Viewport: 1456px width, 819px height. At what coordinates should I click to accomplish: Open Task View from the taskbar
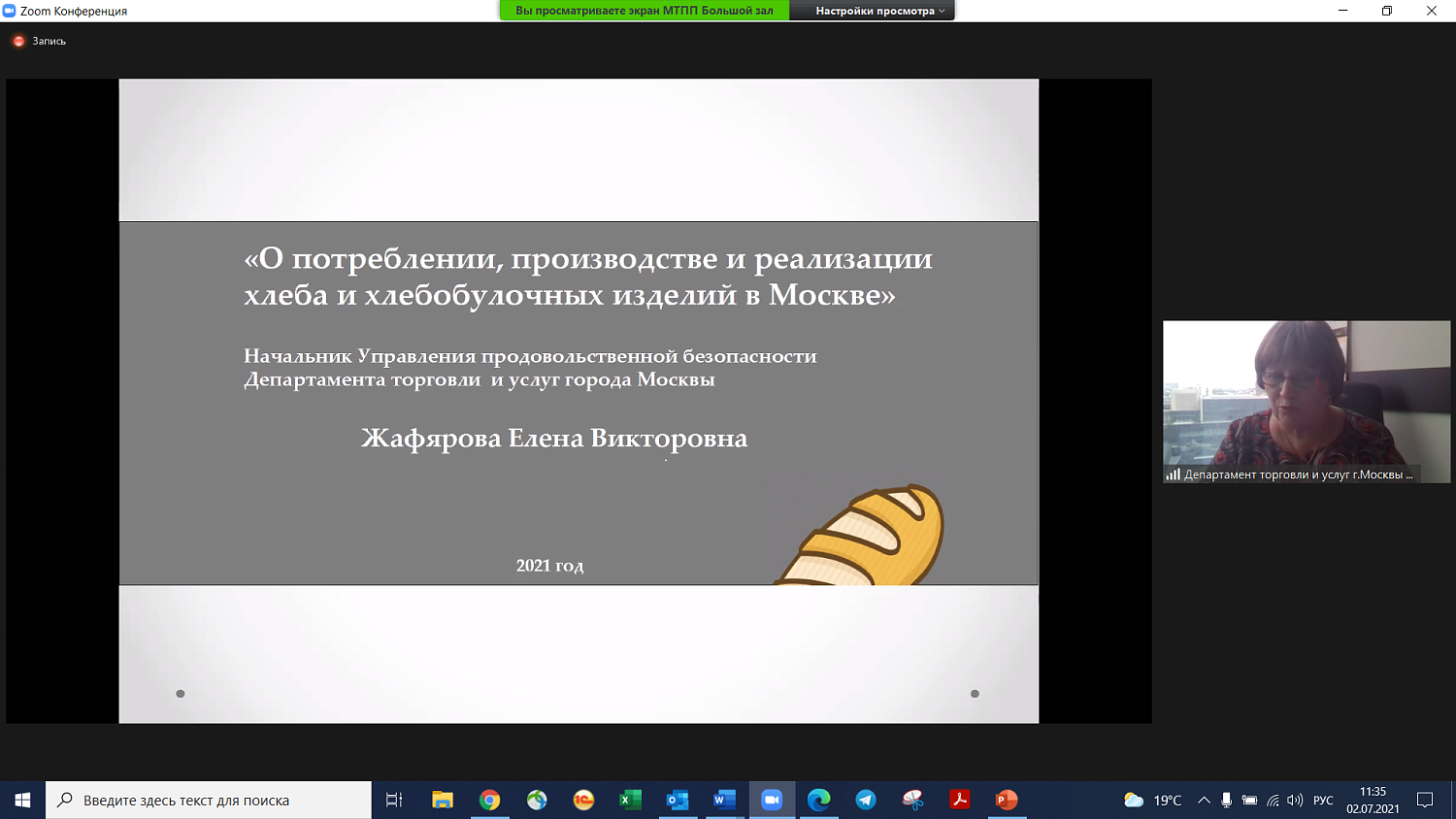pyautogui.click(x=394, y=800)
